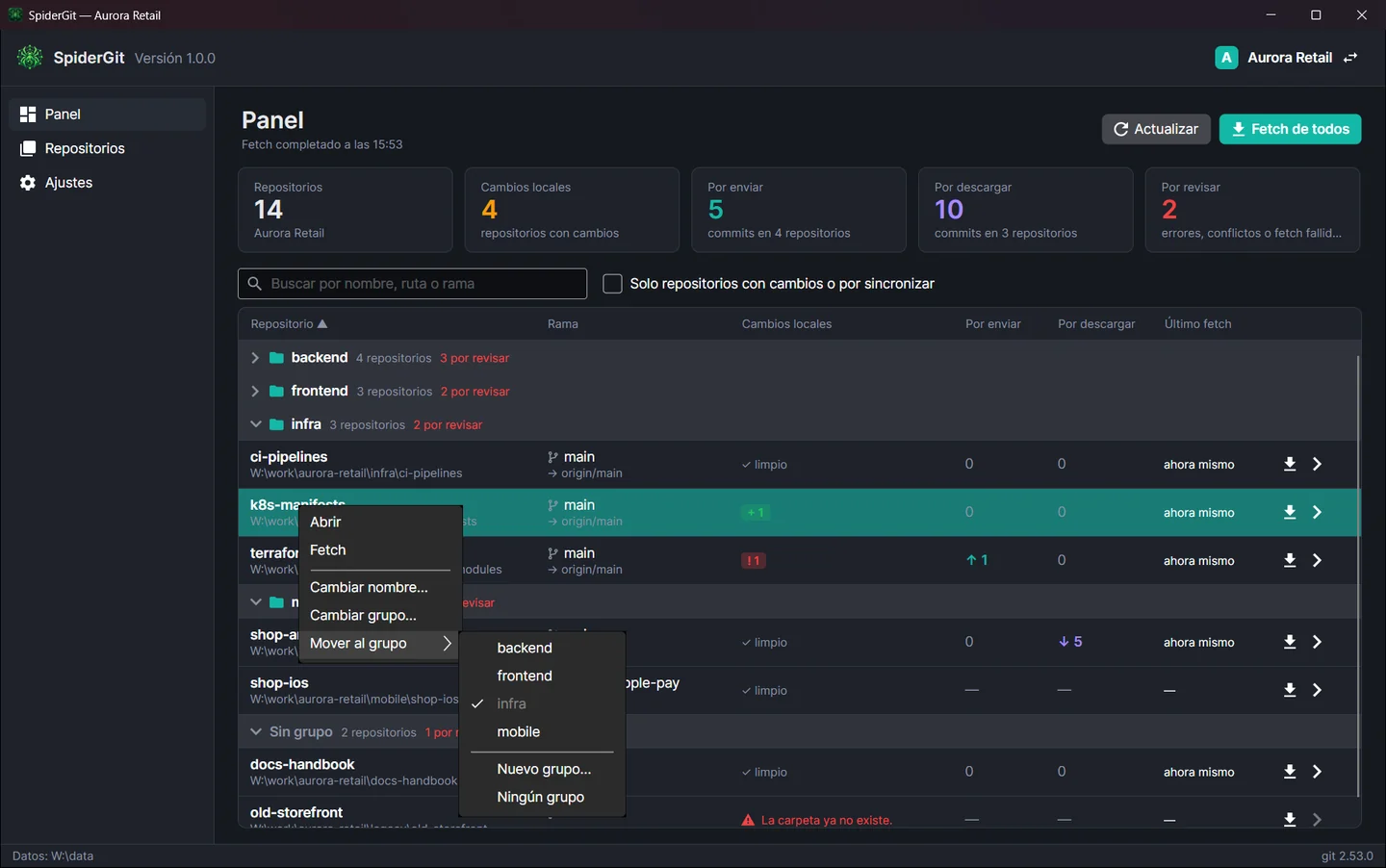Image resolution: width=1386 pixels, height=868 pixels.
Task: Fetch the shop-ios repository via its download icon
Action: click(x=1290, y=690)
